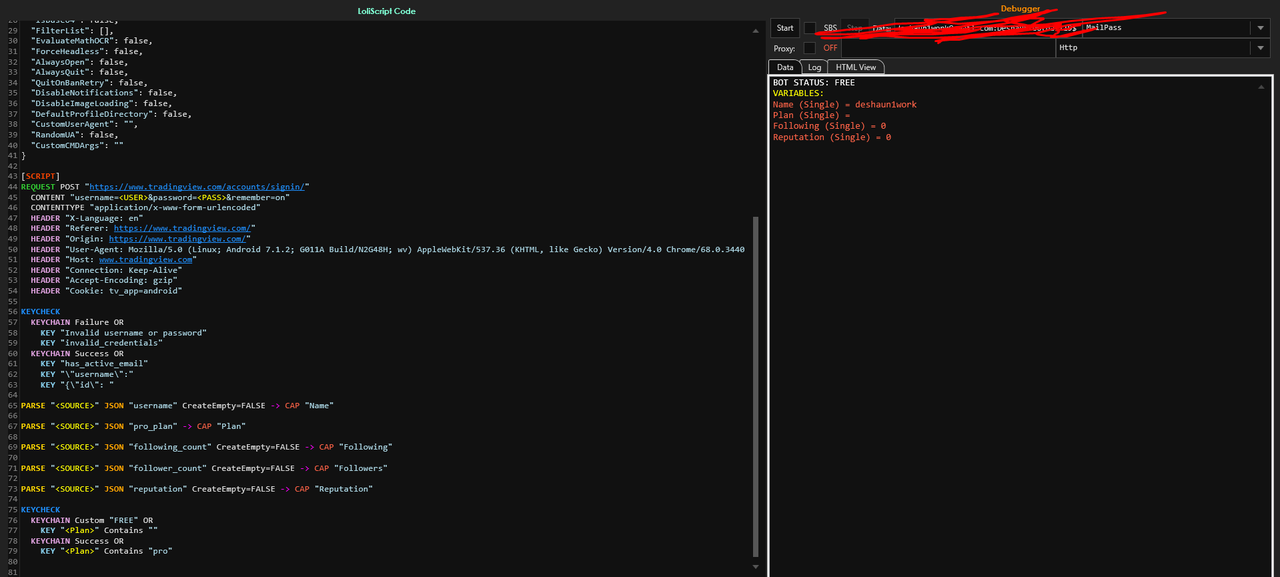The width and height of the screenshot is (1280, 577).
Task: Click the [SCRIPT] section line
Action: coord(41,176)
